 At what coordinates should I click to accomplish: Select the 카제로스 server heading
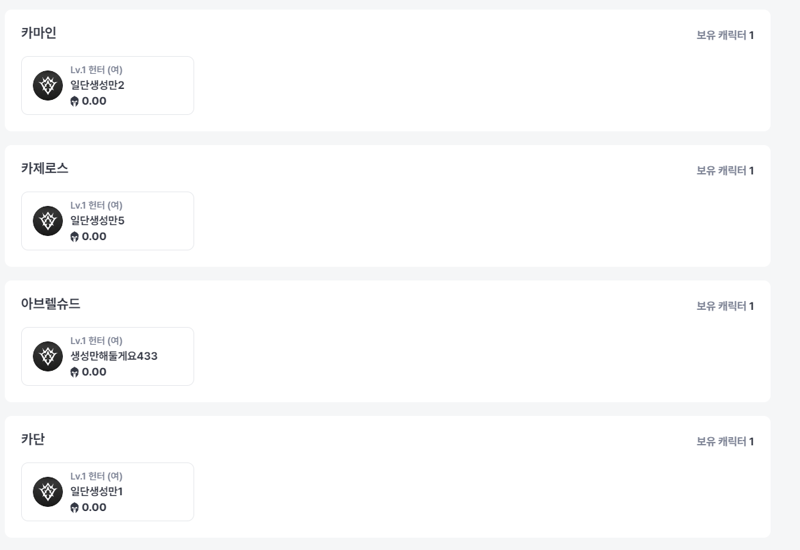[44, 168]
